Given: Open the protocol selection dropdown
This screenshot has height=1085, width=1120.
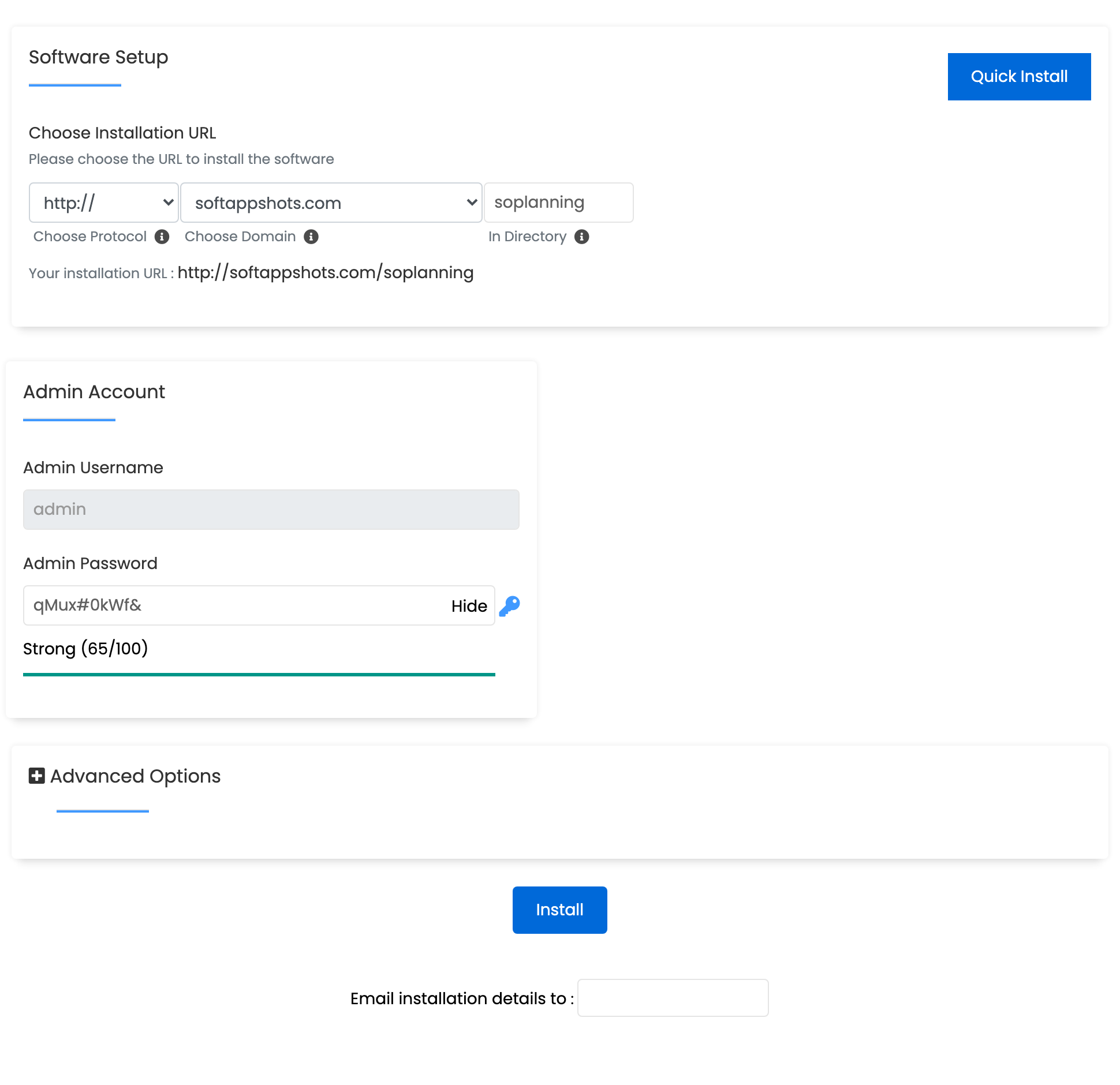Looking at the screenshot, I should pos(103,203).
